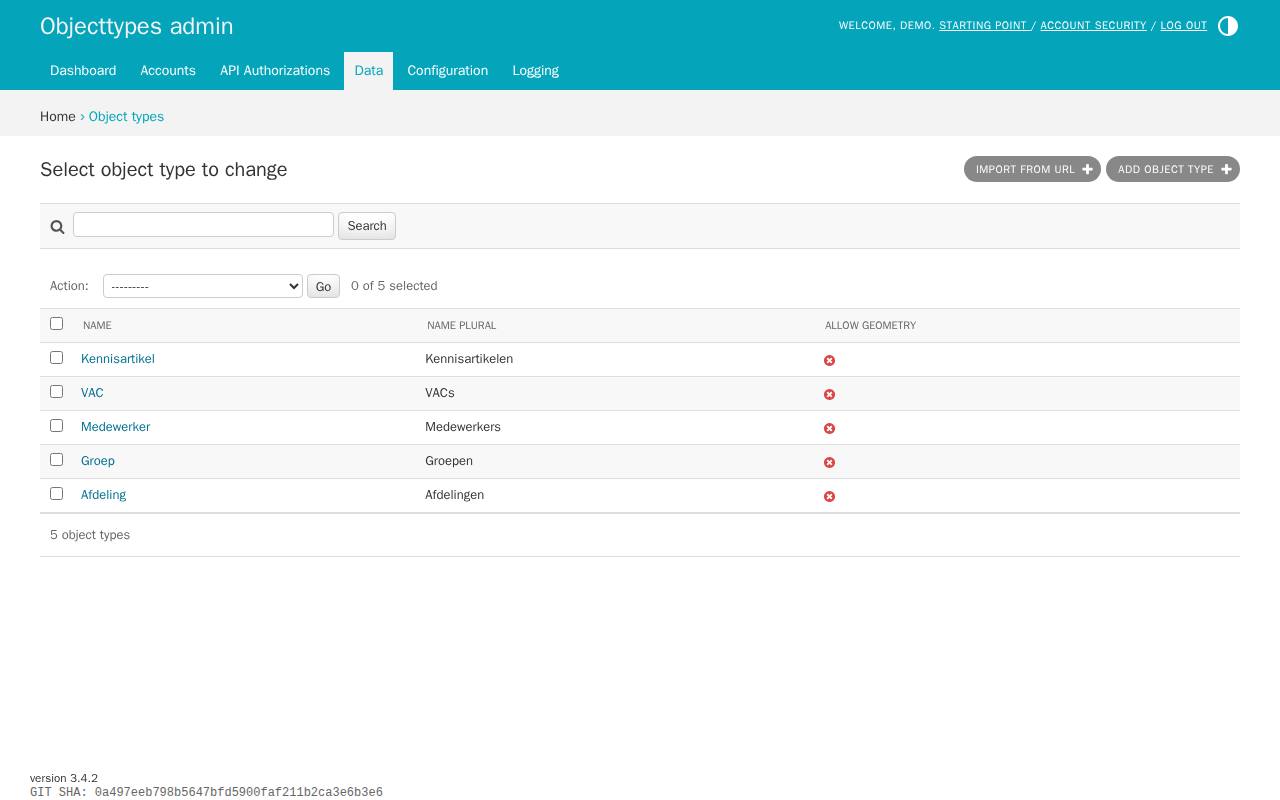
Task: Click the red geometry icon for Groep
Action: pos(829,462)
